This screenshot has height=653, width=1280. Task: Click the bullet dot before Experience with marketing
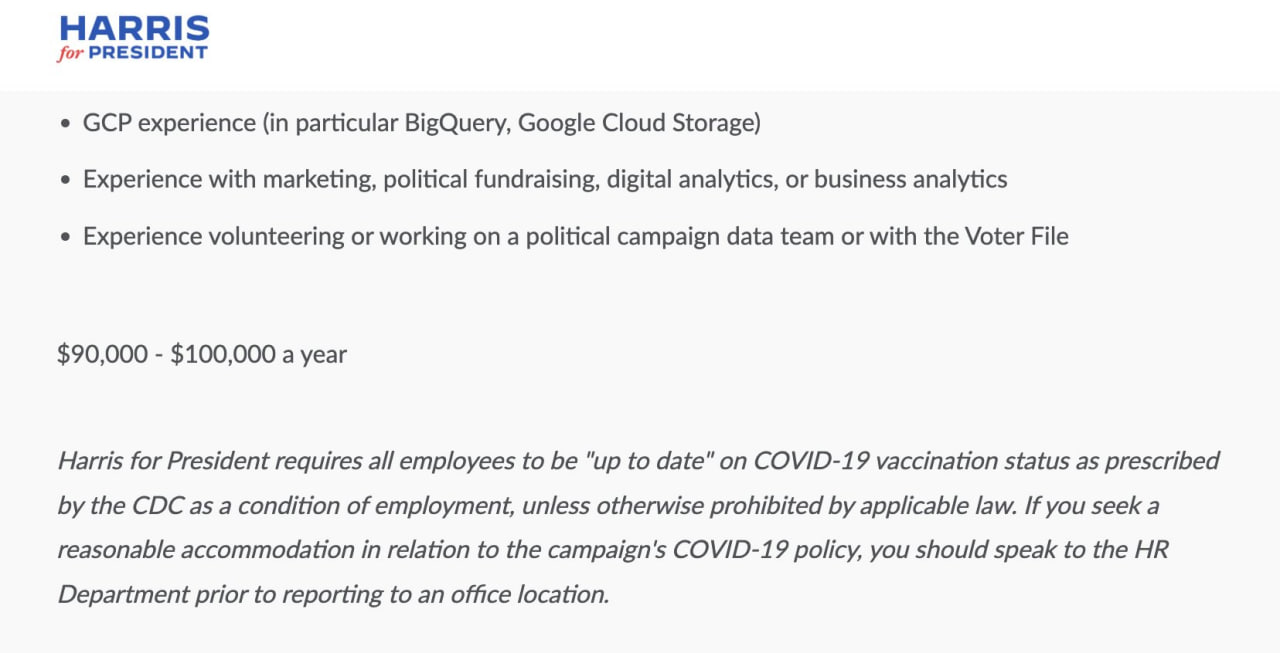point(65,181)
